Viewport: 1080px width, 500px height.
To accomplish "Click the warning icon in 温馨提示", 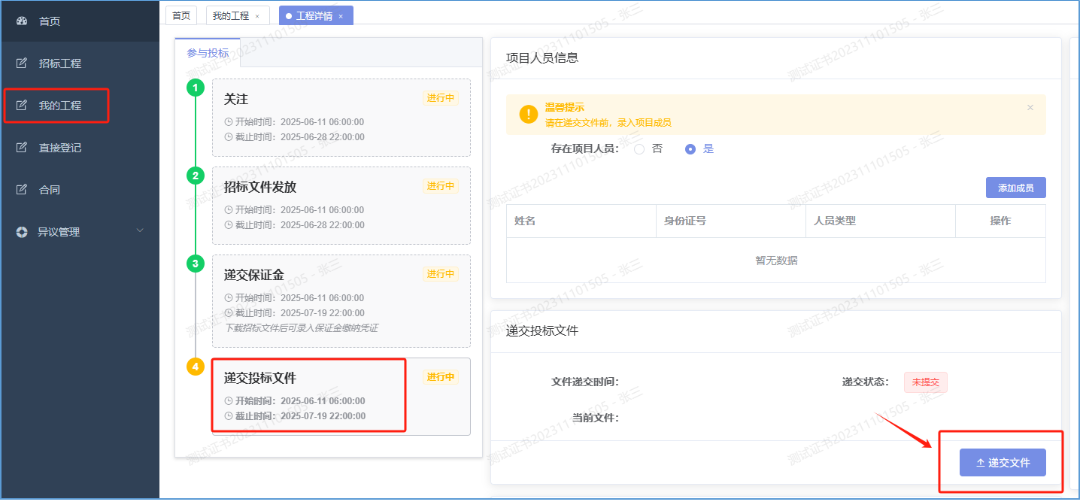I will pyautogui.click(x=528, y=114).
